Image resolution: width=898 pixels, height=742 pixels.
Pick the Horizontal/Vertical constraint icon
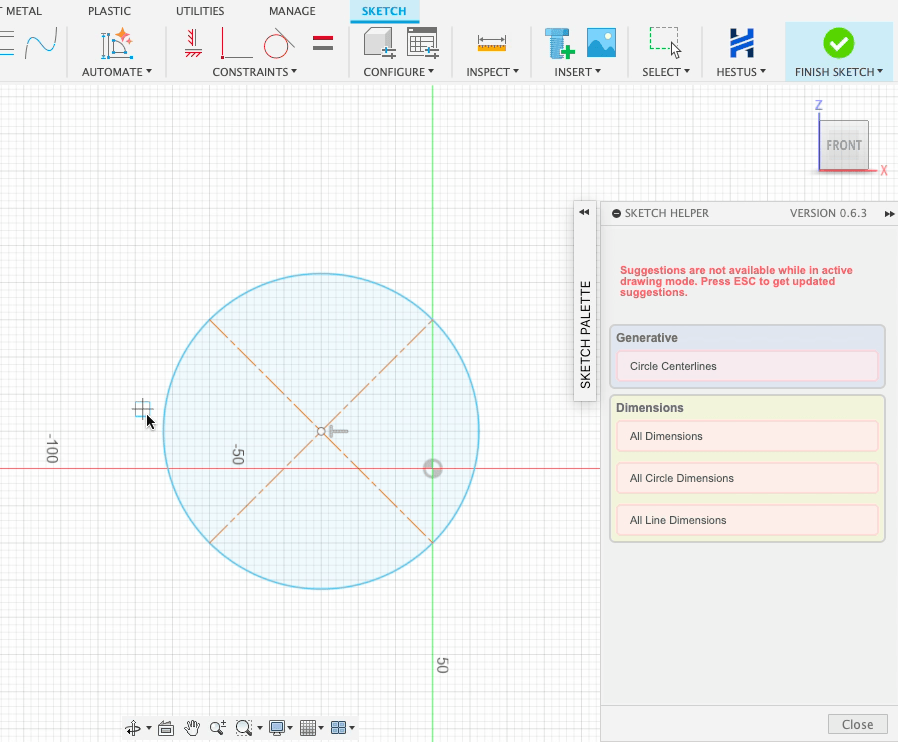194,43
